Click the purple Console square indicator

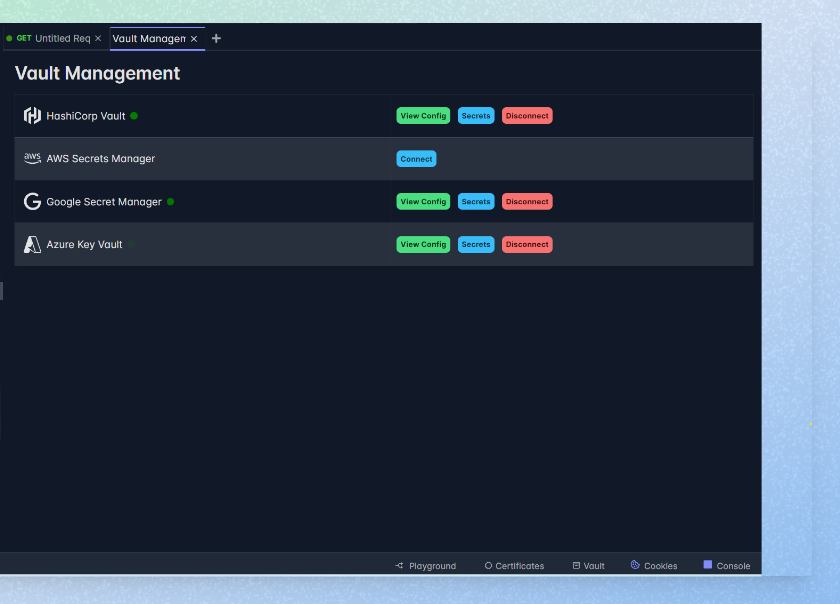click(706, 565)
